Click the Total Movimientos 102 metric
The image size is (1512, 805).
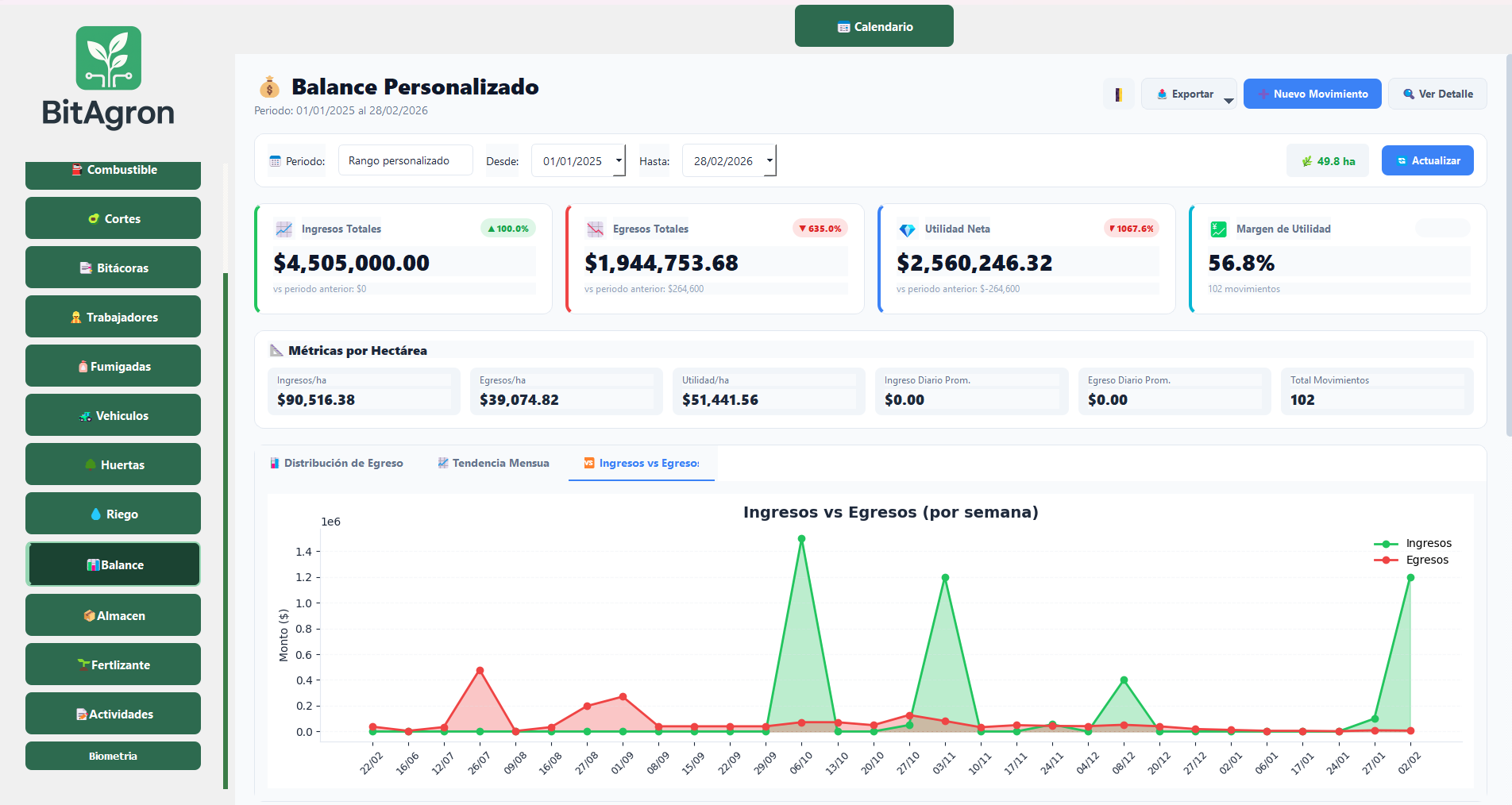pyautogui.click(x=1377, y=391)
